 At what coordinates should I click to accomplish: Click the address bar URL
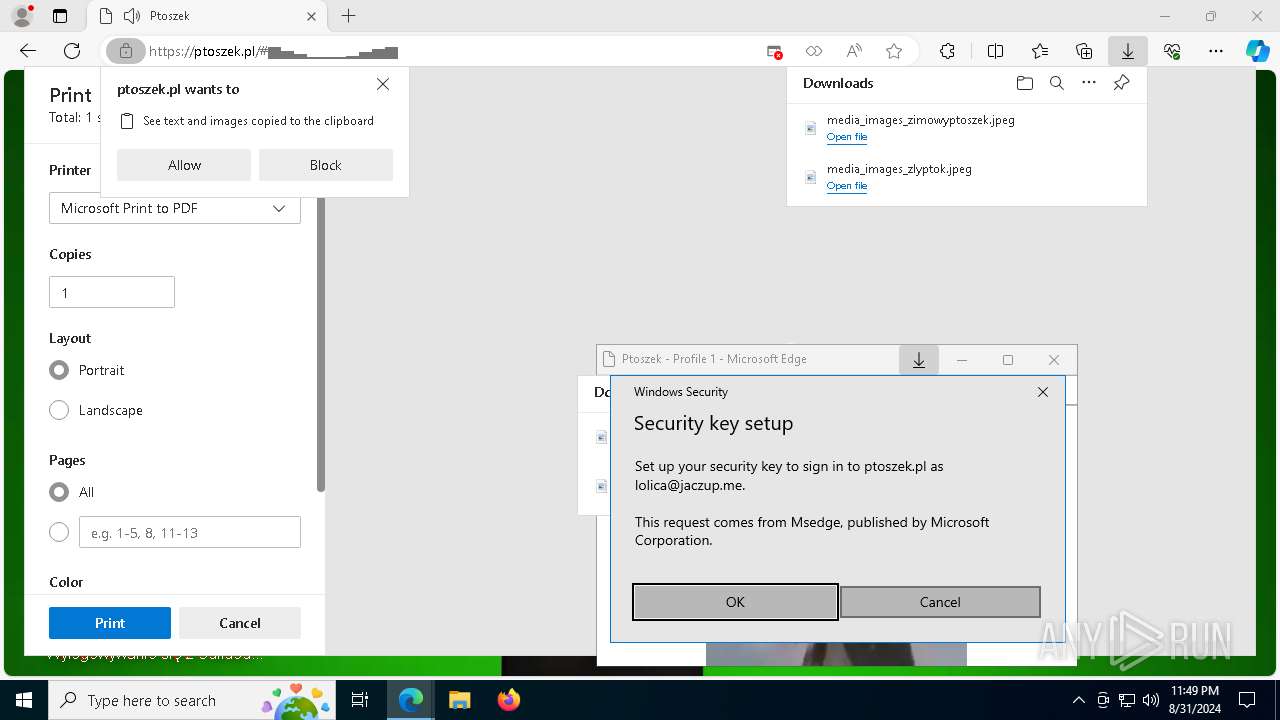[x=273, y=51]
